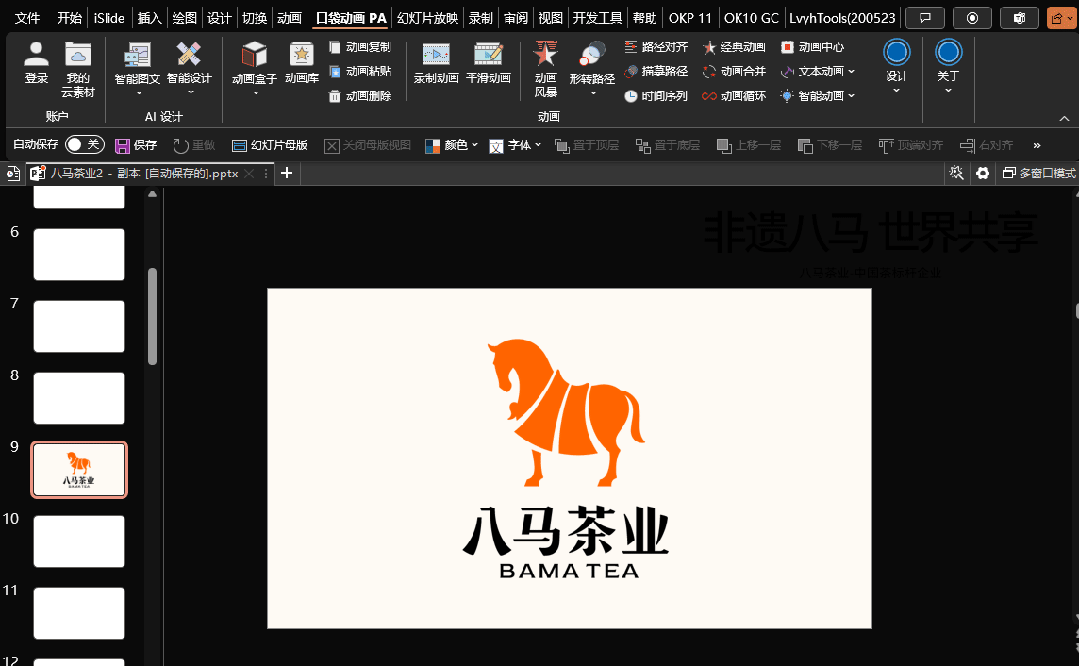Click the record button in the top bar
Viewport: 1079px width, 666px height.
coord(972,18)
